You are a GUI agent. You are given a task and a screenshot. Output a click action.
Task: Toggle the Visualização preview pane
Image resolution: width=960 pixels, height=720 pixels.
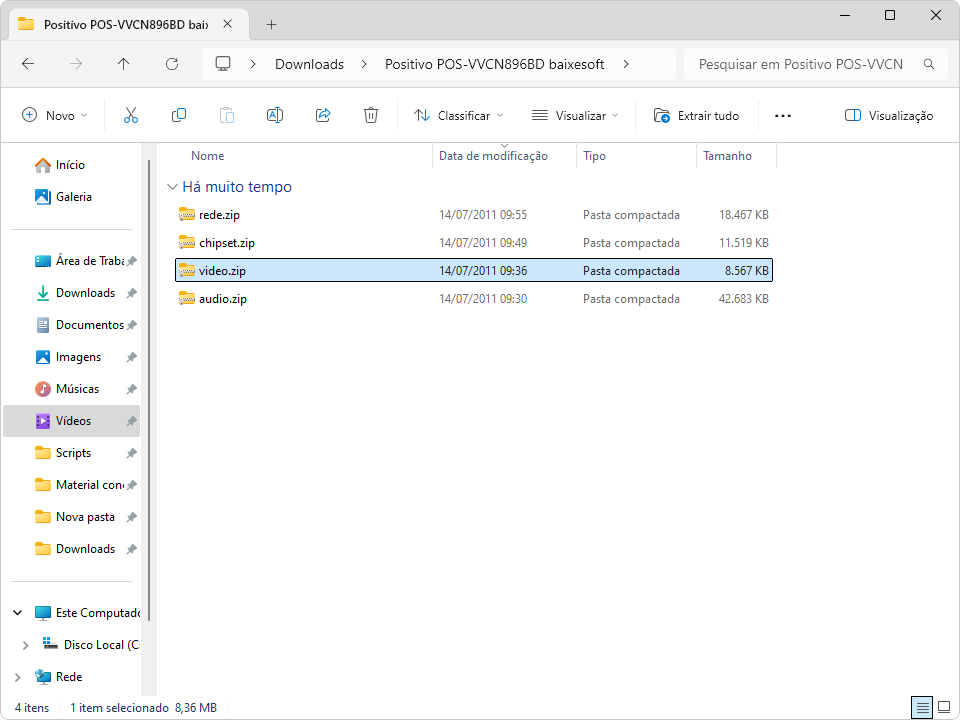pos(889,115)
